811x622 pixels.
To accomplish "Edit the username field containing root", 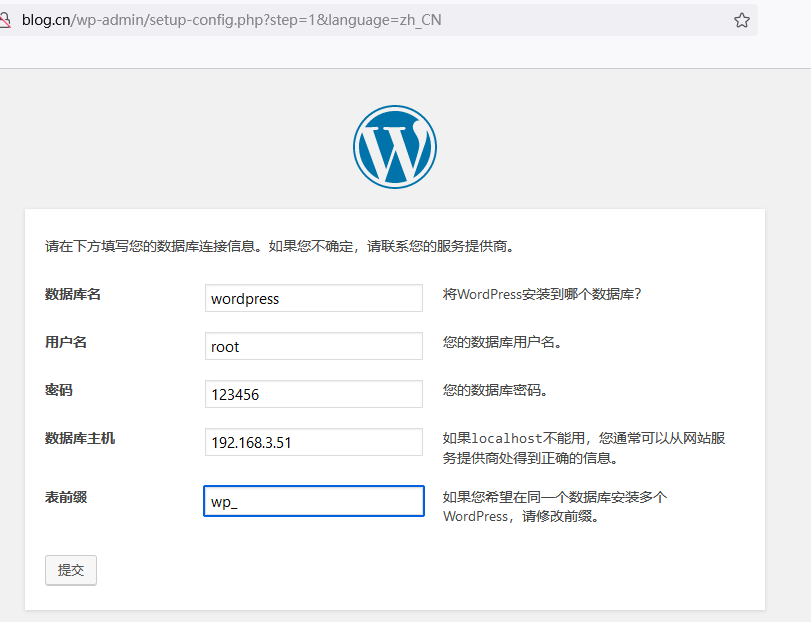I will click(x=314, y=346).
